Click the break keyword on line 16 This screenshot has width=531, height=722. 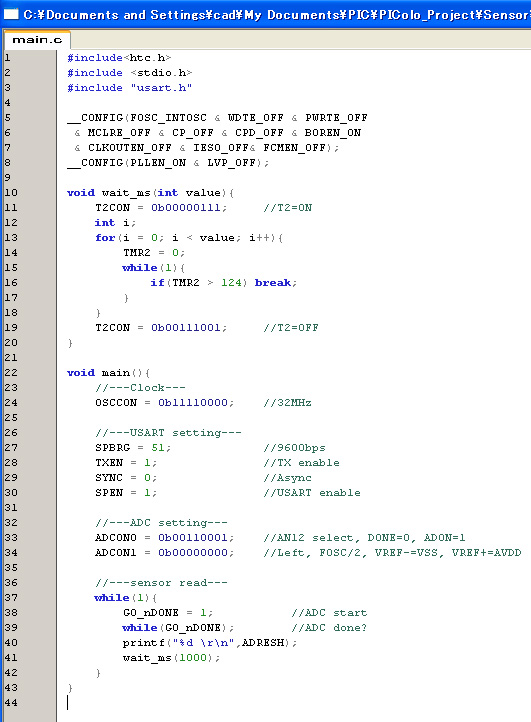click(x=273, y=282)
